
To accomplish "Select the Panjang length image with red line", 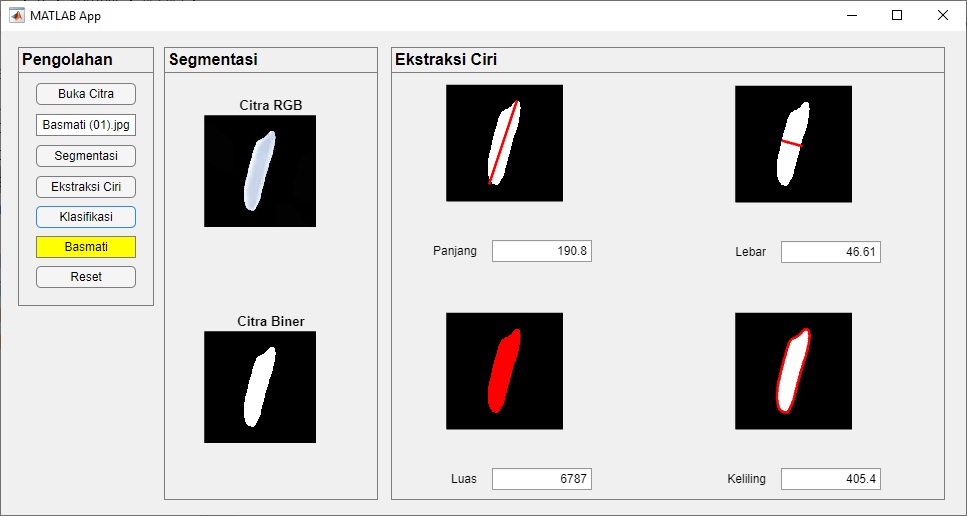I will [504, 143].
